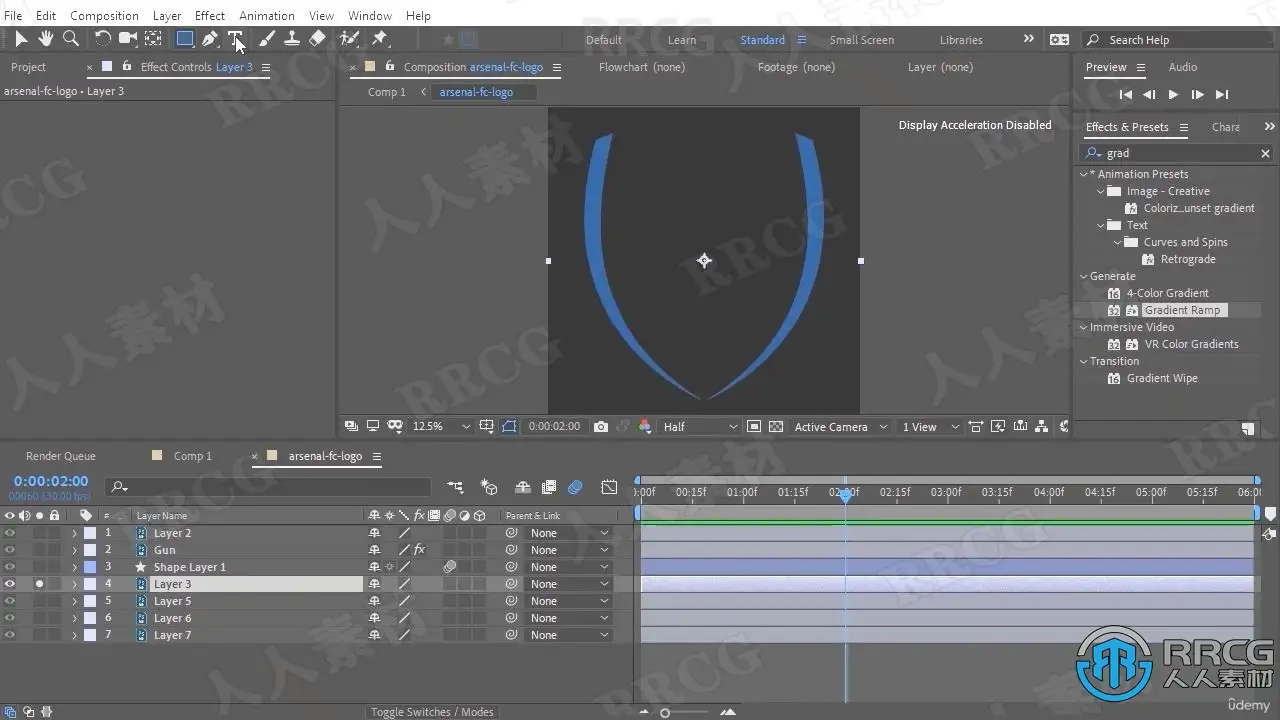
Task: Hide the Gun layer visibility
Action: pos(10,550)
